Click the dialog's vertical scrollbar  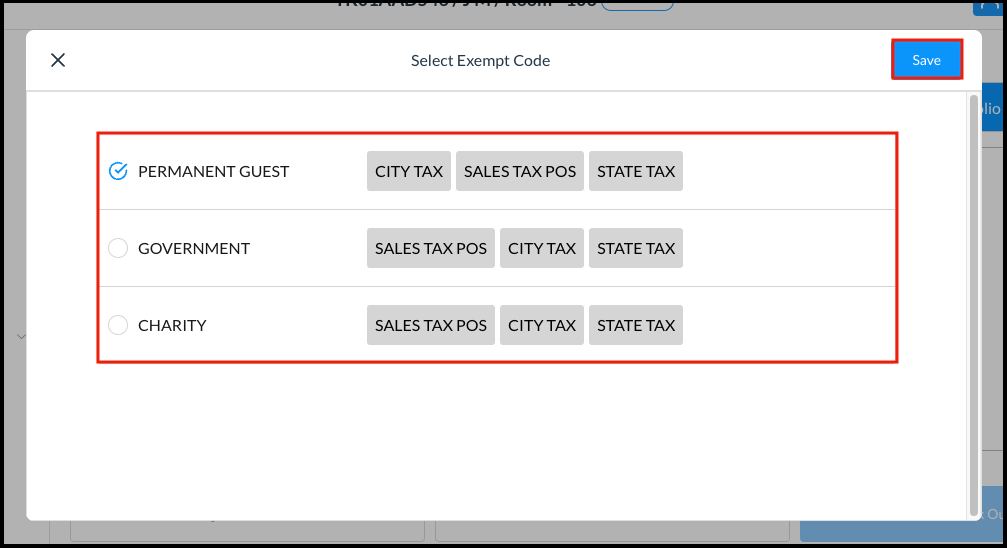pyautogui.click(x=974, y=300)
